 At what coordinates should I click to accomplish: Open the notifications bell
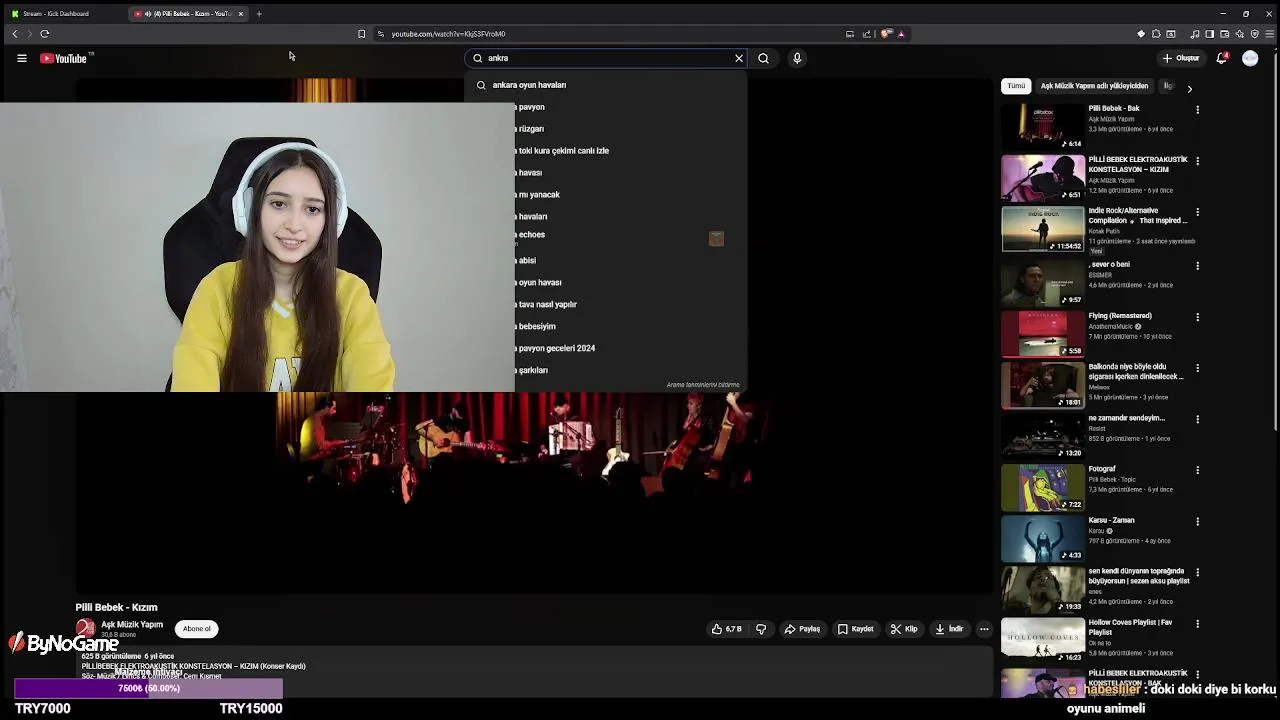1221,58
